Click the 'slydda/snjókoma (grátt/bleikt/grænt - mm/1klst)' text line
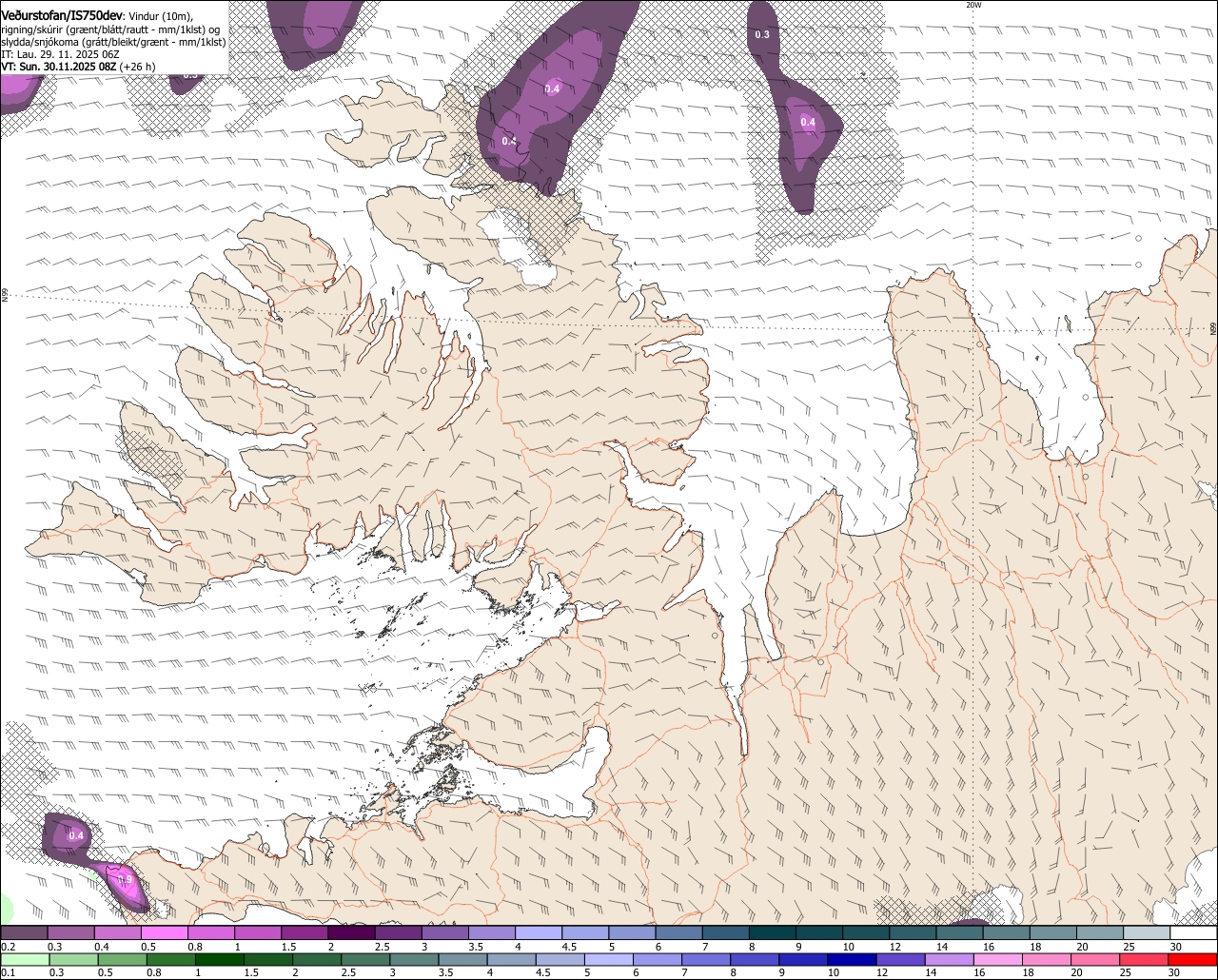1218x980 pixels. [113, 42]
